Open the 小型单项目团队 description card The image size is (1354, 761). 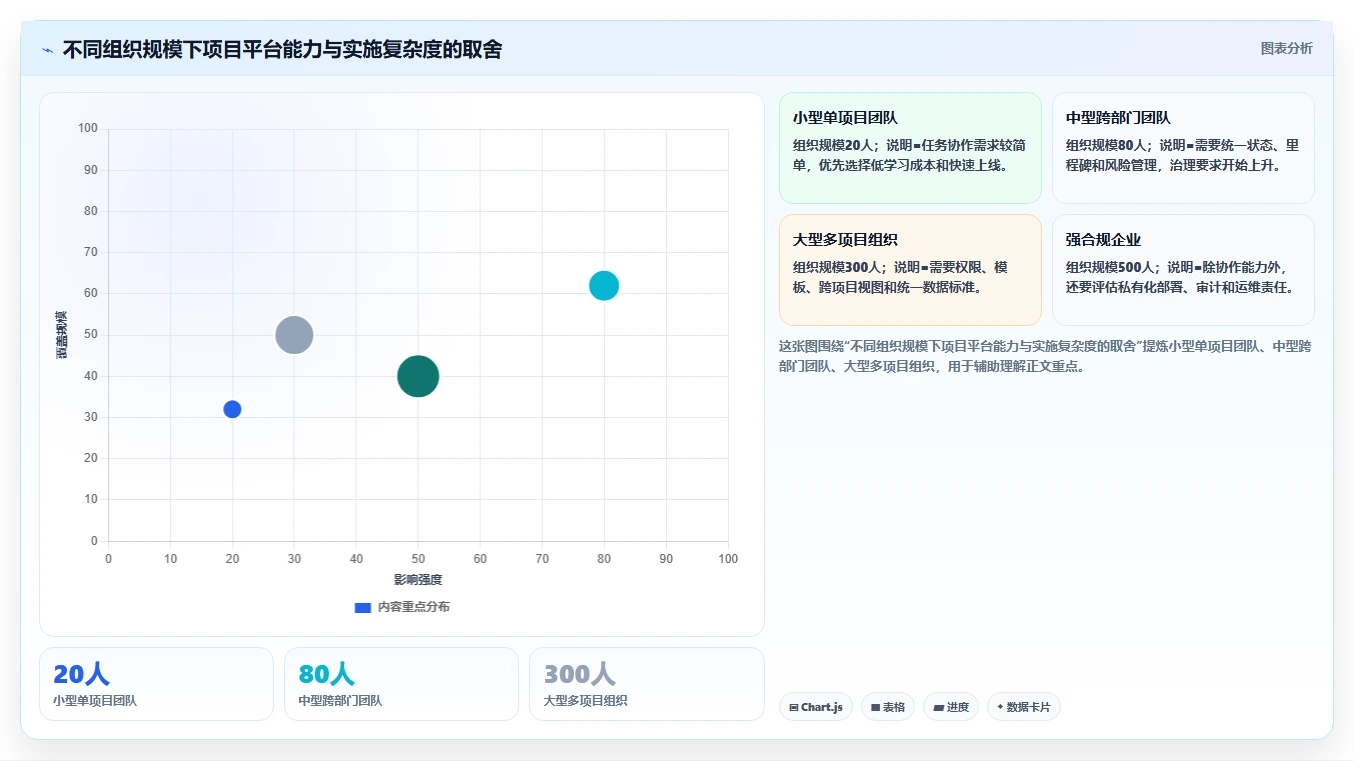tap(910, 148)
